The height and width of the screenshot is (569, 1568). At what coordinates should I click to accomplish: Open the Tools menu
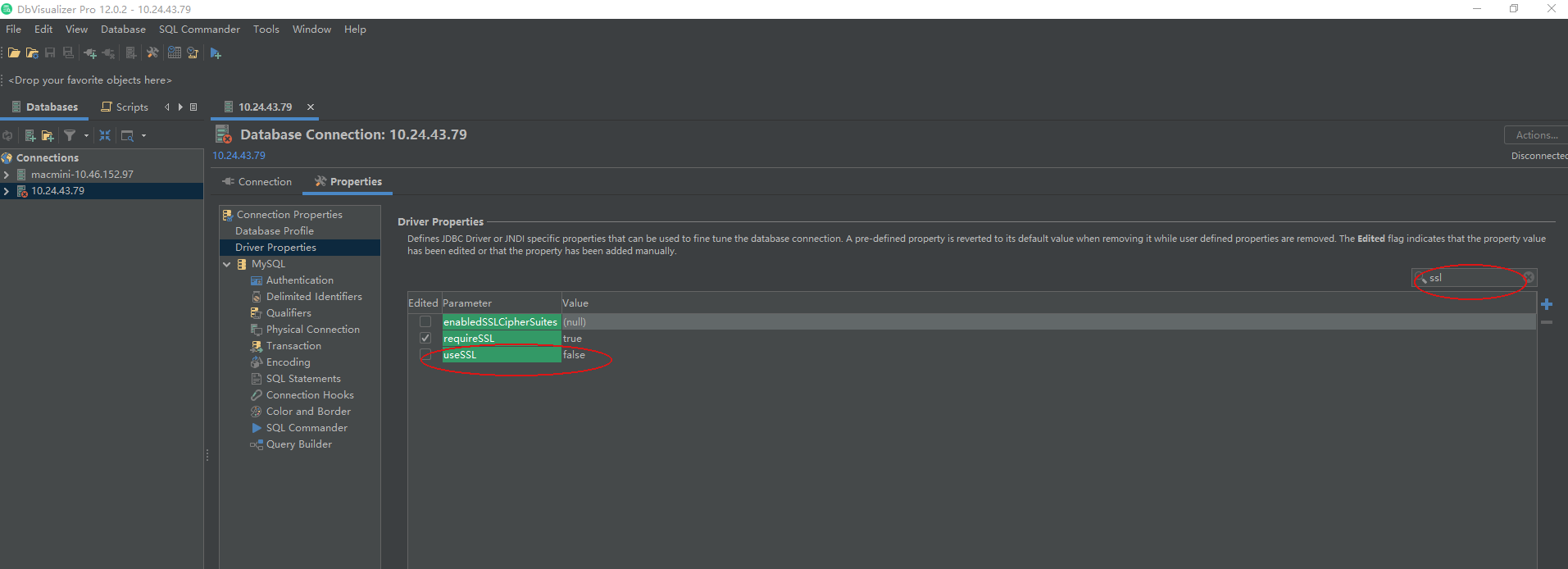pyautogui.click(x=266, y=29)
